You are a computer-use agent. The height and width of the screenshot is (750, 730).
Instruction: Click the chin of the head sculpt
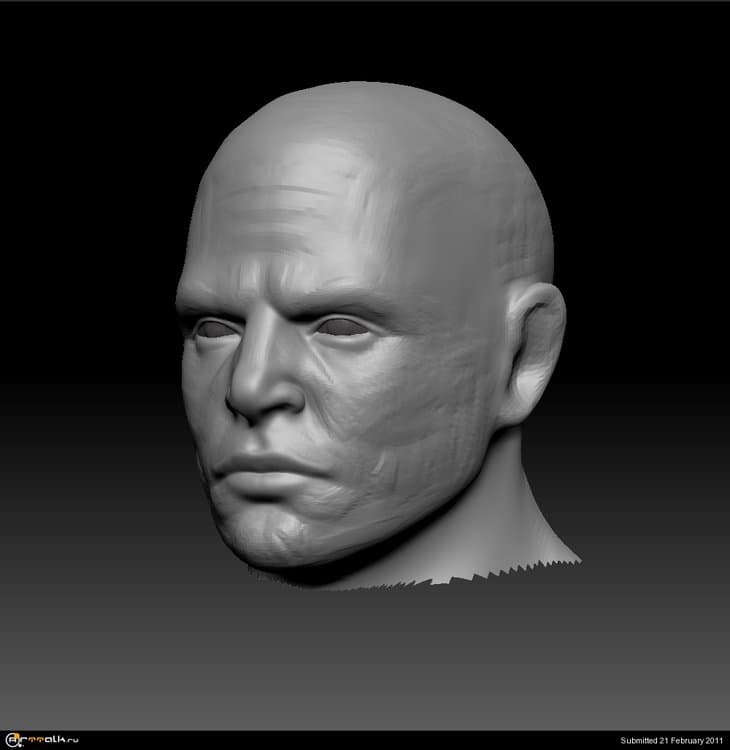270,540
